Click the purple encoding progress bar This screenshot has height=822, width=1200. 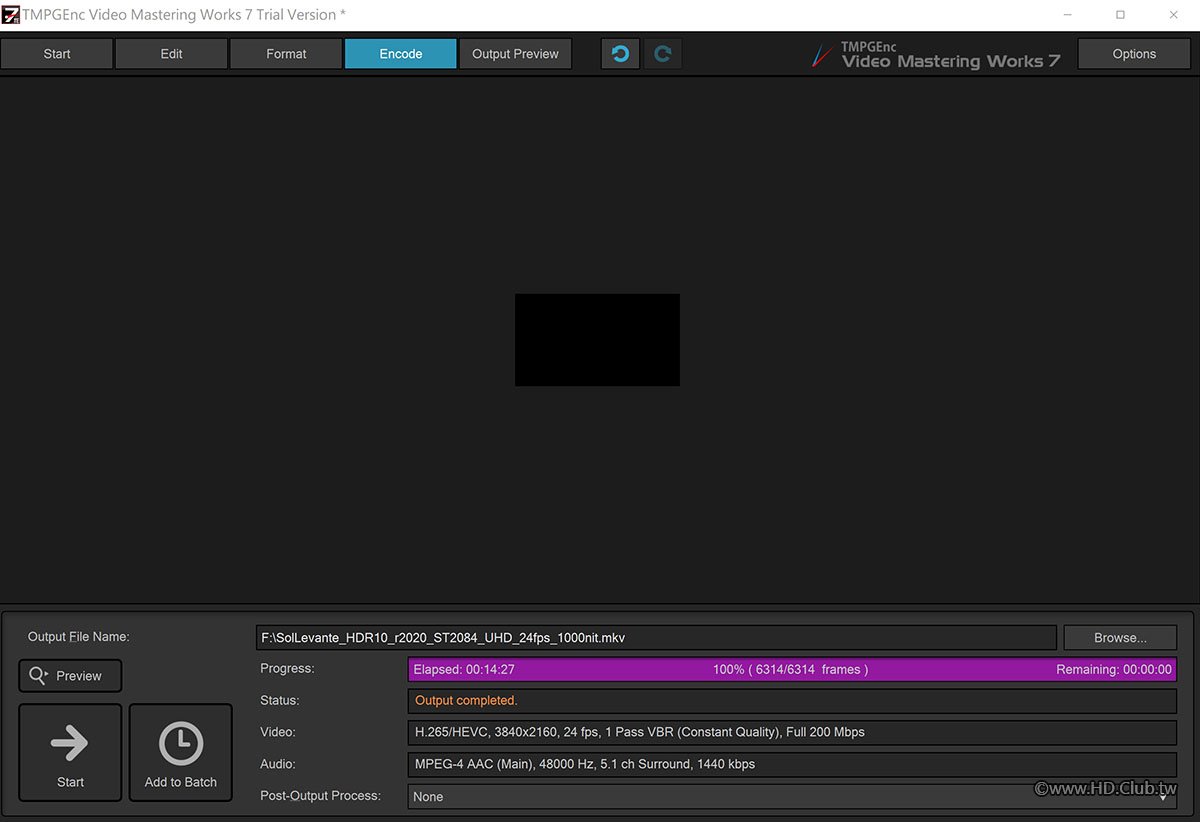791,670
